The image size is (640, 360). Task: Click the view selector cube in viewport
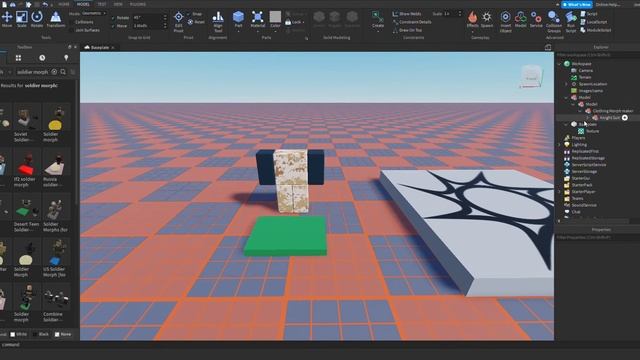[531, 77]
